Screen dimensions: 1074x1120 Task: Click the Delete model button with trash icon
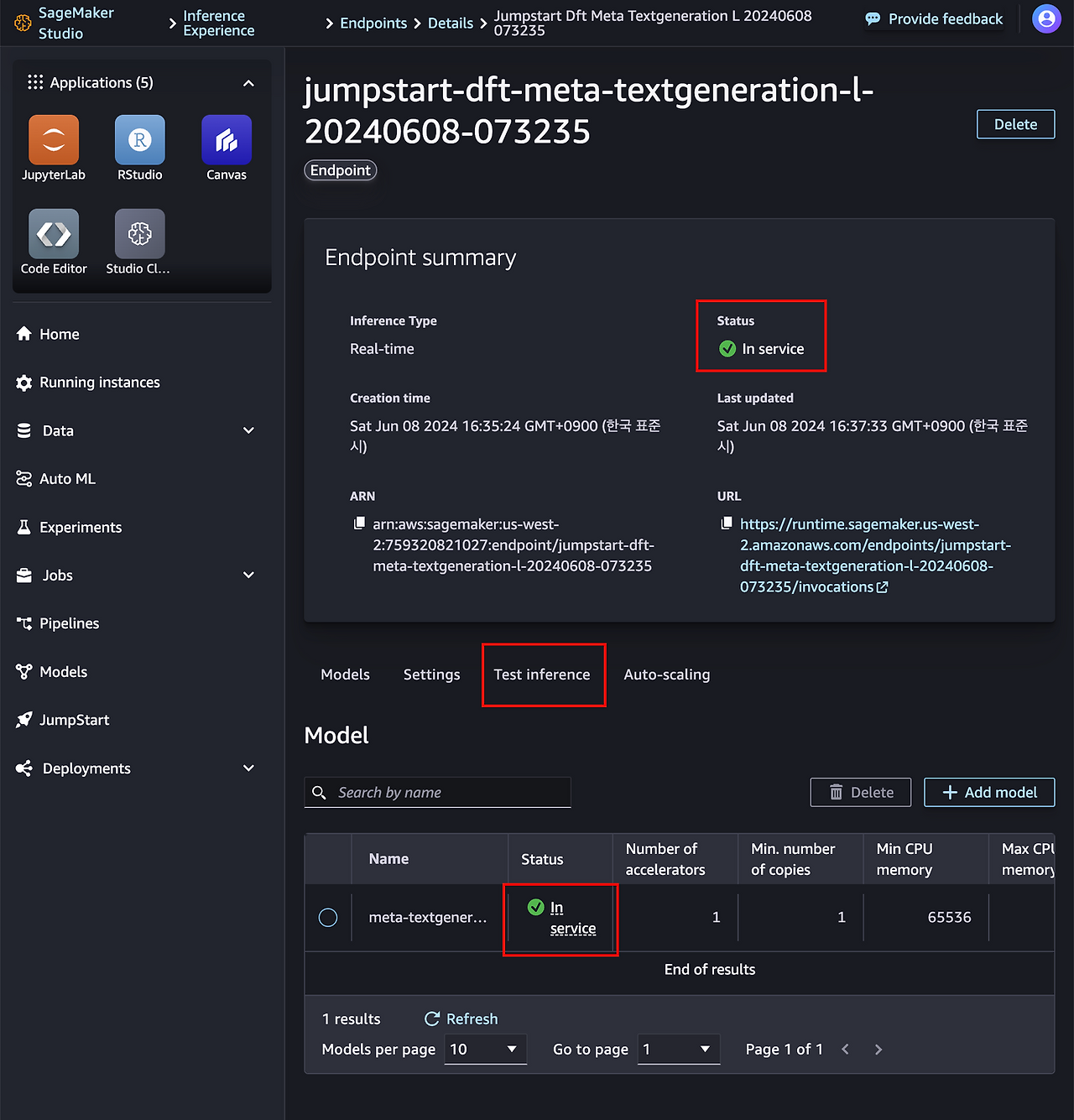[861, 793]
